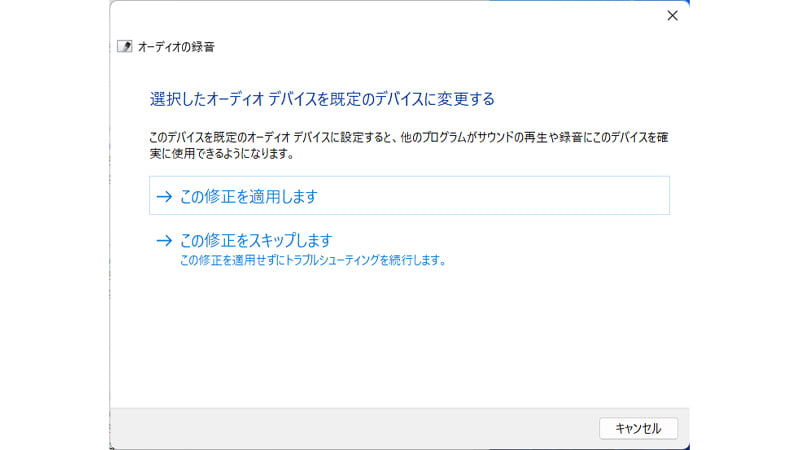The height and width of the screenshot is (450, 800).
Task: Click the blue heading 選択したオーディオ デバイスを既定のデバイスに変更する
Action: click(x=322, y=99)
